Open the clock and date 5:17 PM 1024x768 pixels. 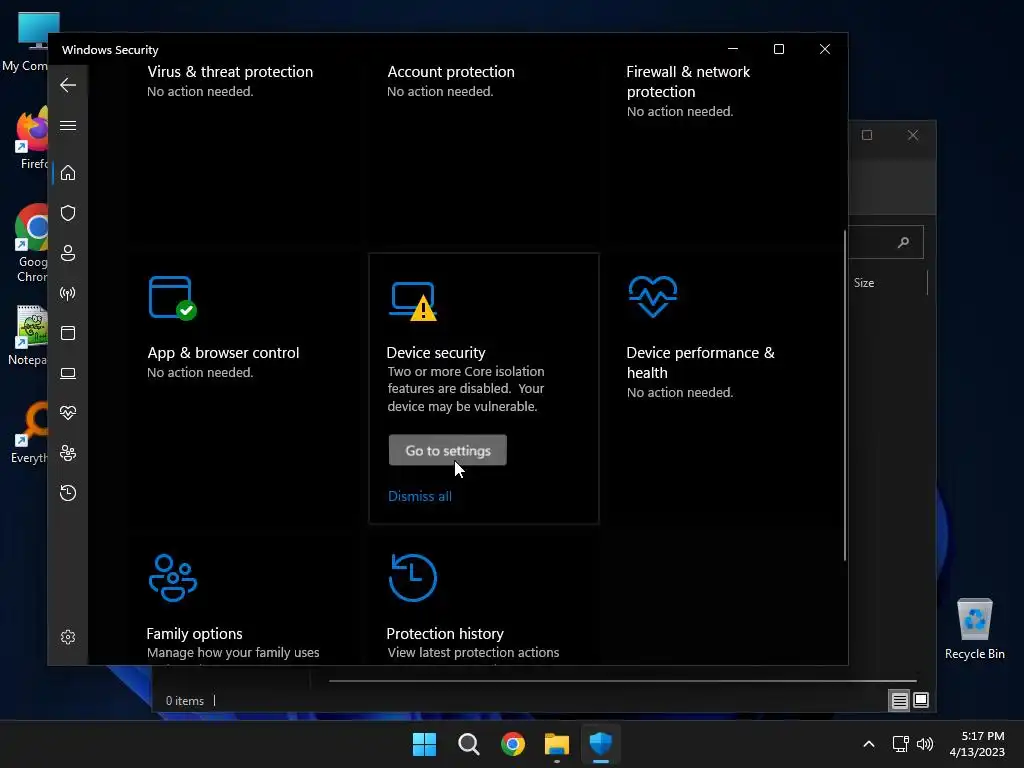[x=977, y=744]
